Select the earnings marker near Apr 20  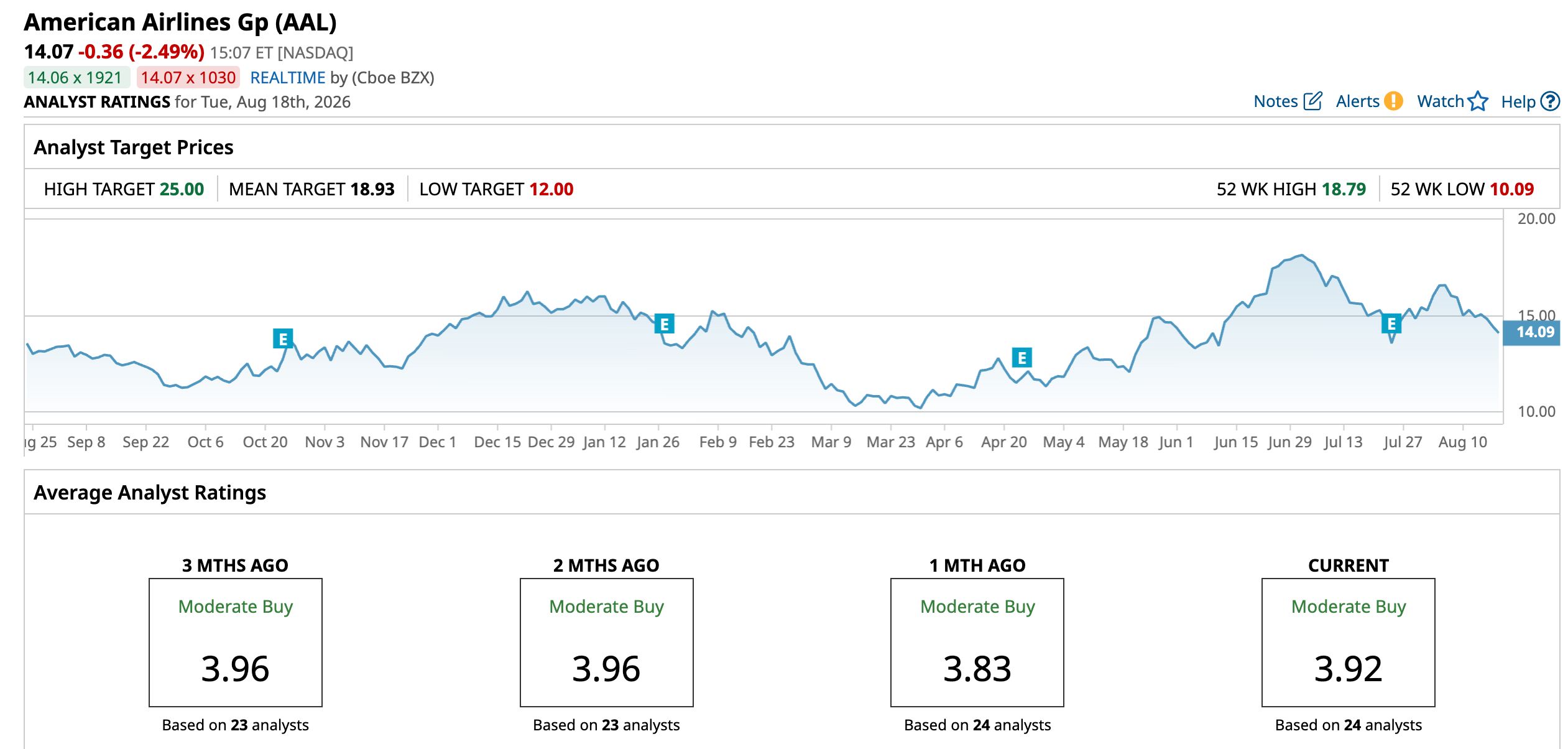coord(1022,358)
